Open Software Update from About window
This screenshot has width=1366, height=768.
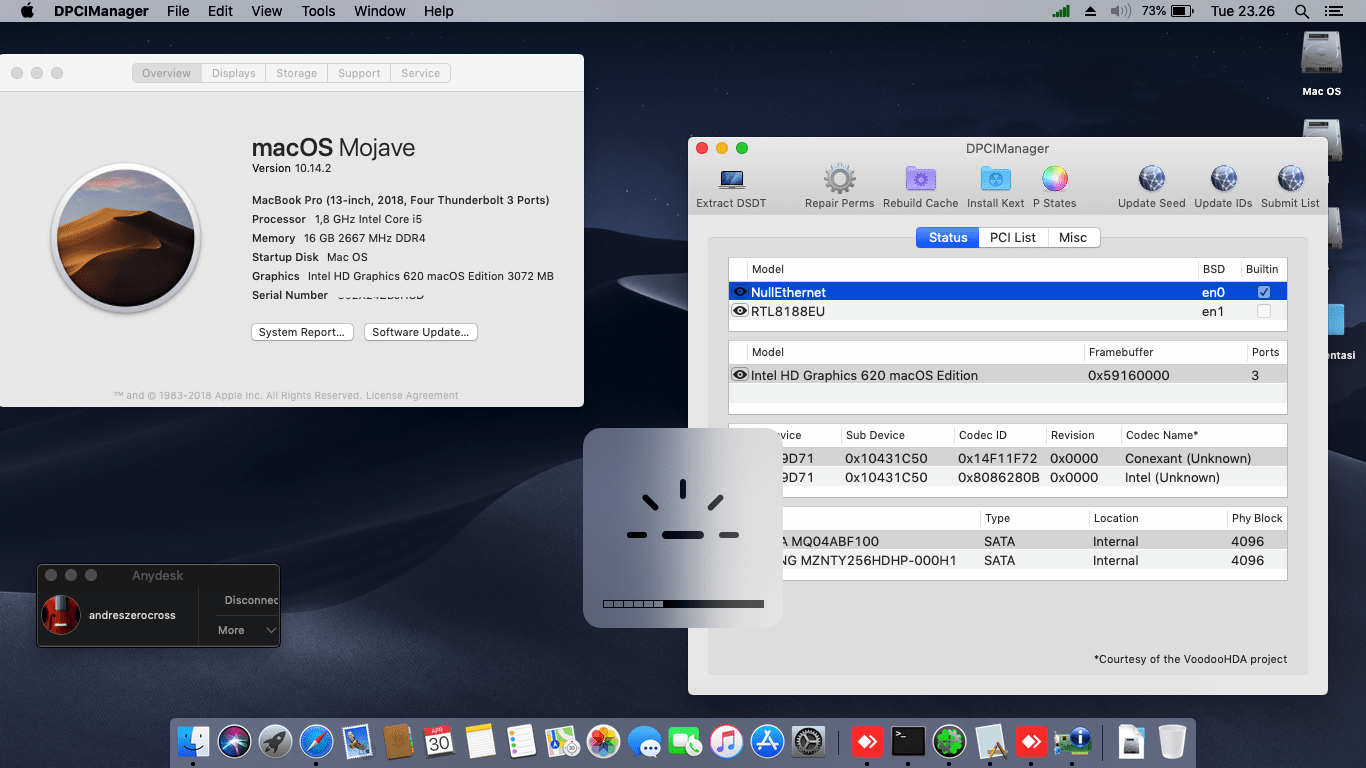pyautogui.click(x=420, y=331)
